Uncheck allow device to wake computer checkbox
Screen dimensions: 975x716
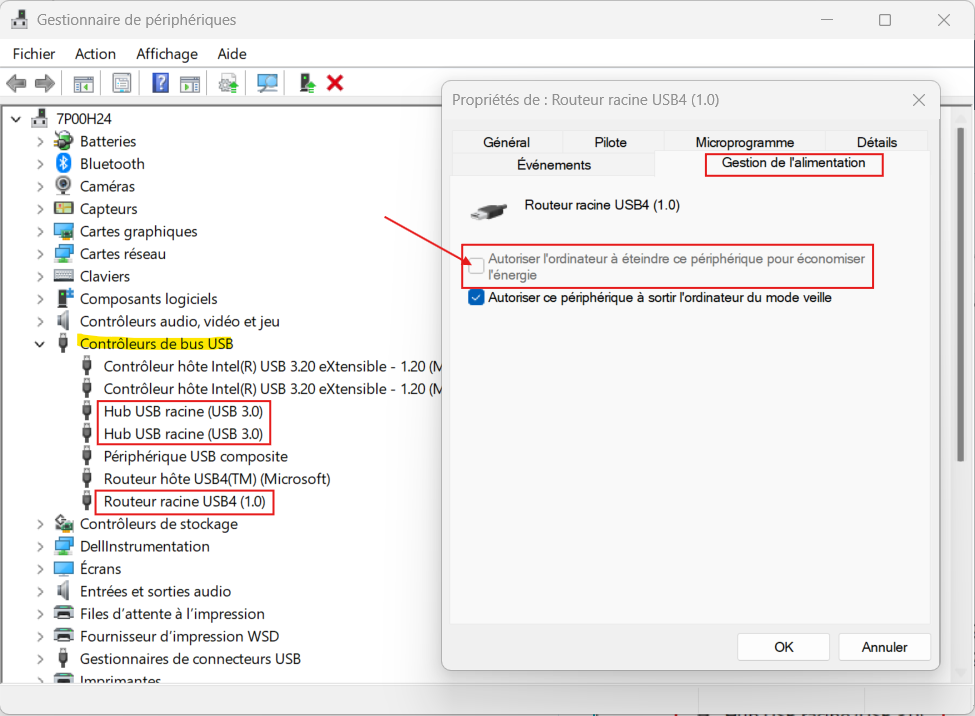[477, 297]
